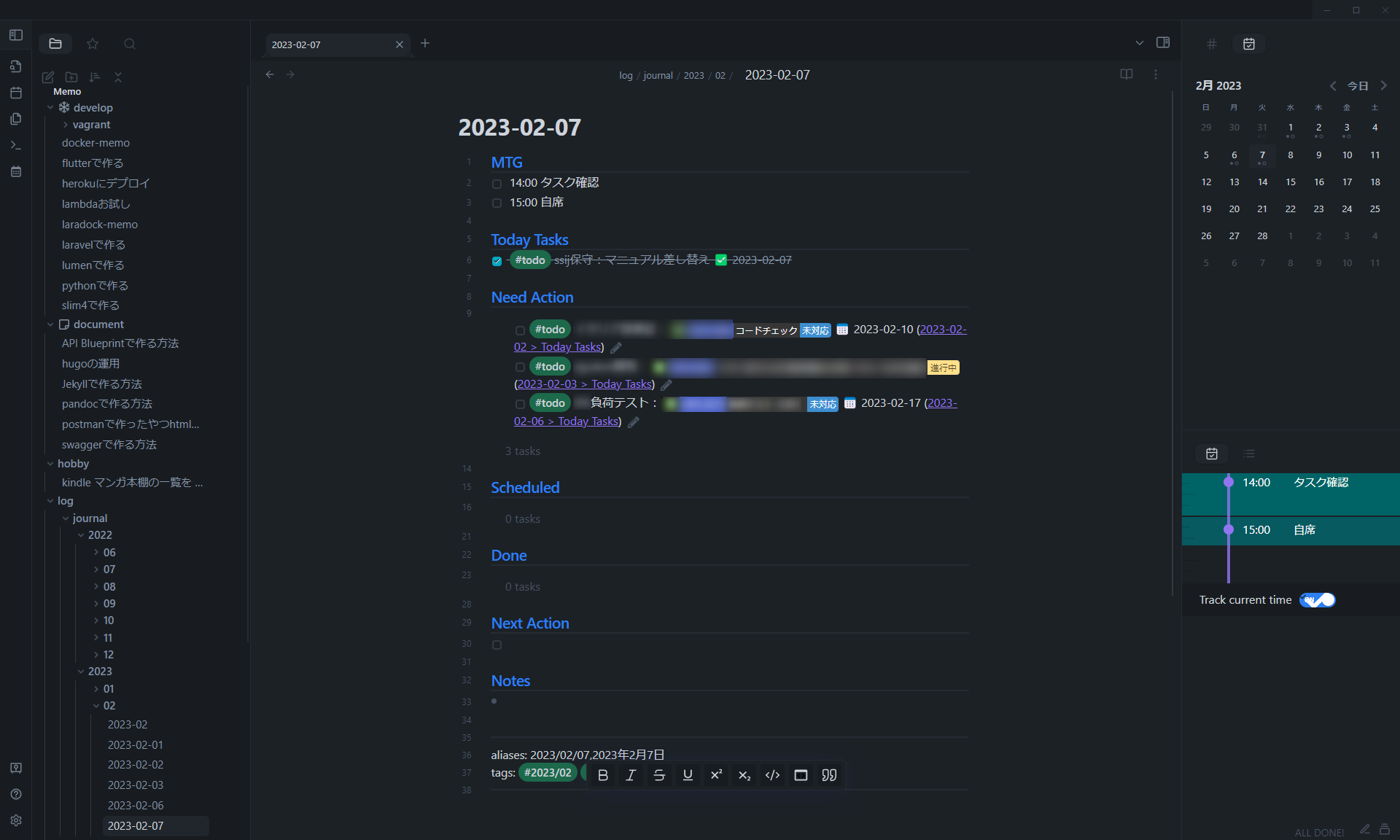
Task: Create a new note via pencil icon
Action: [x=48, y=77]
